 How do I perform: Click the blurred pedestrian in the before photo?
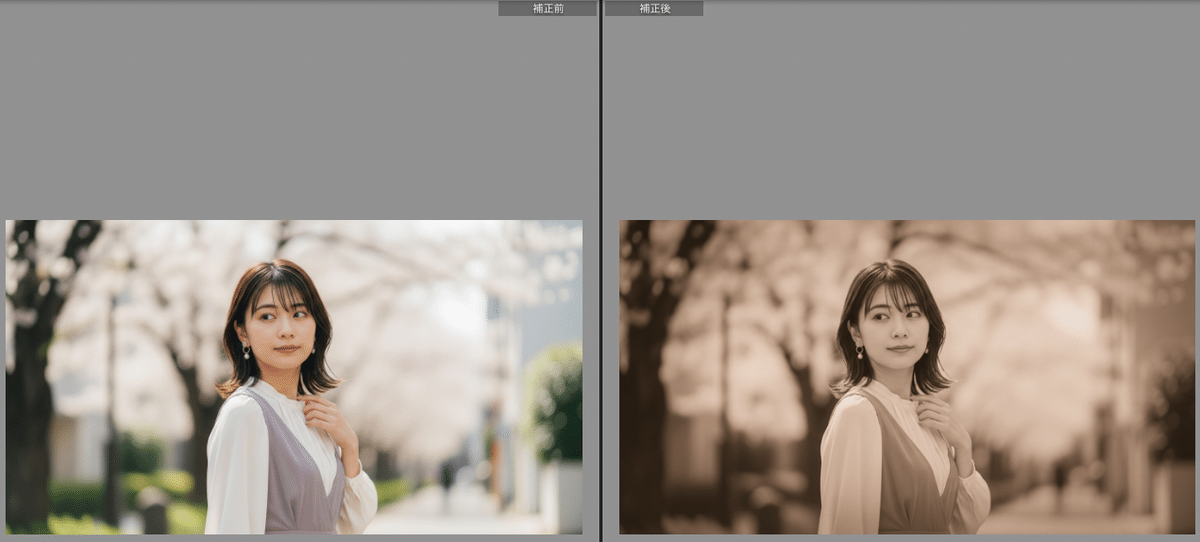[446, 475]
